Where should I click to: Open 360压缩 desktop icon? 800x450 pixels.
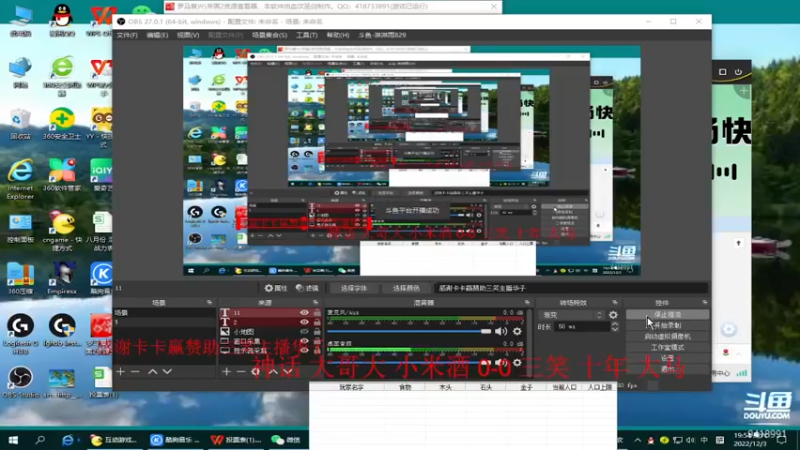click(20, 279)
